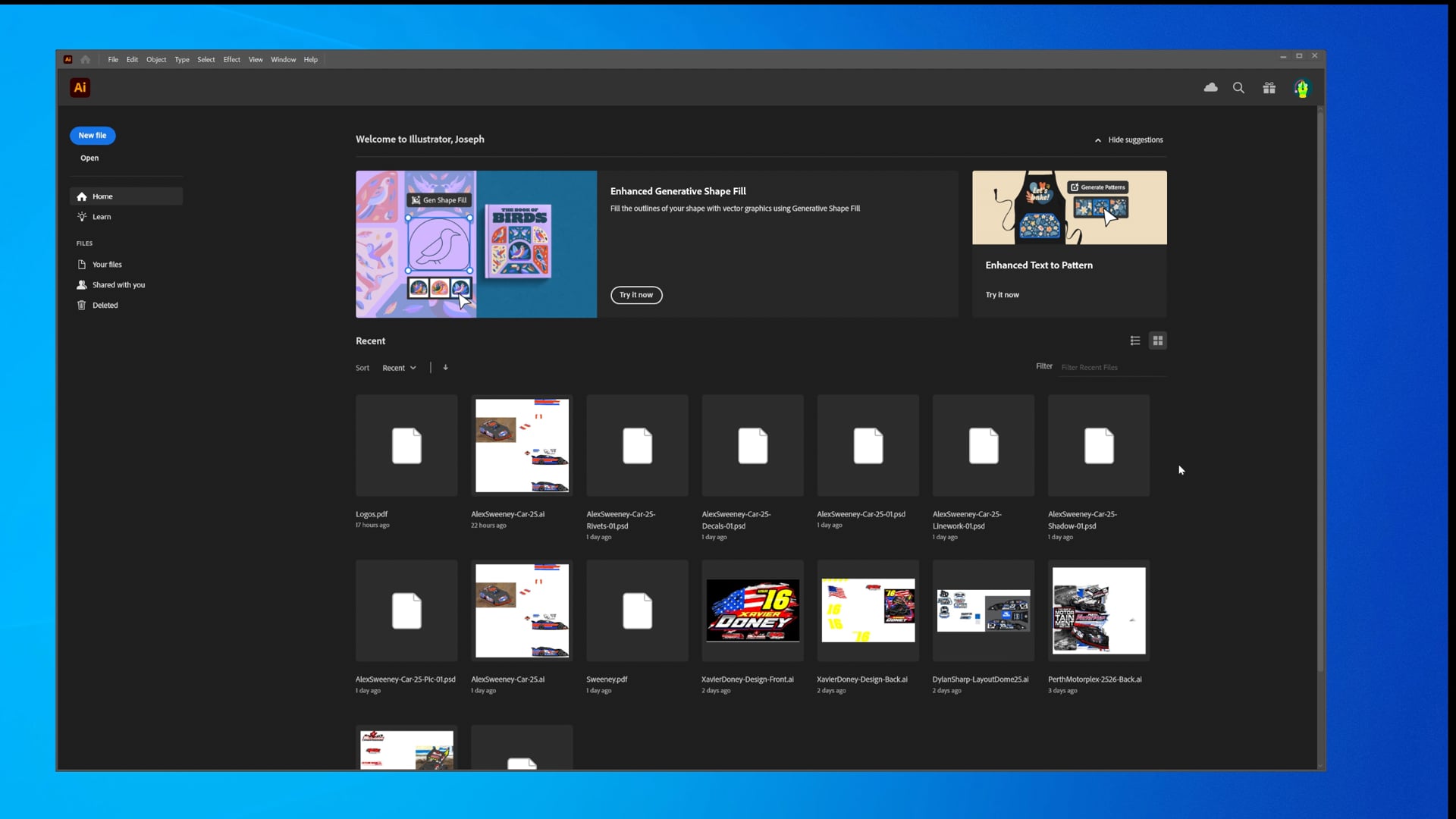Screen dimensions: 1456x819
Task: Open the Window menu
Action: [283, 59]
